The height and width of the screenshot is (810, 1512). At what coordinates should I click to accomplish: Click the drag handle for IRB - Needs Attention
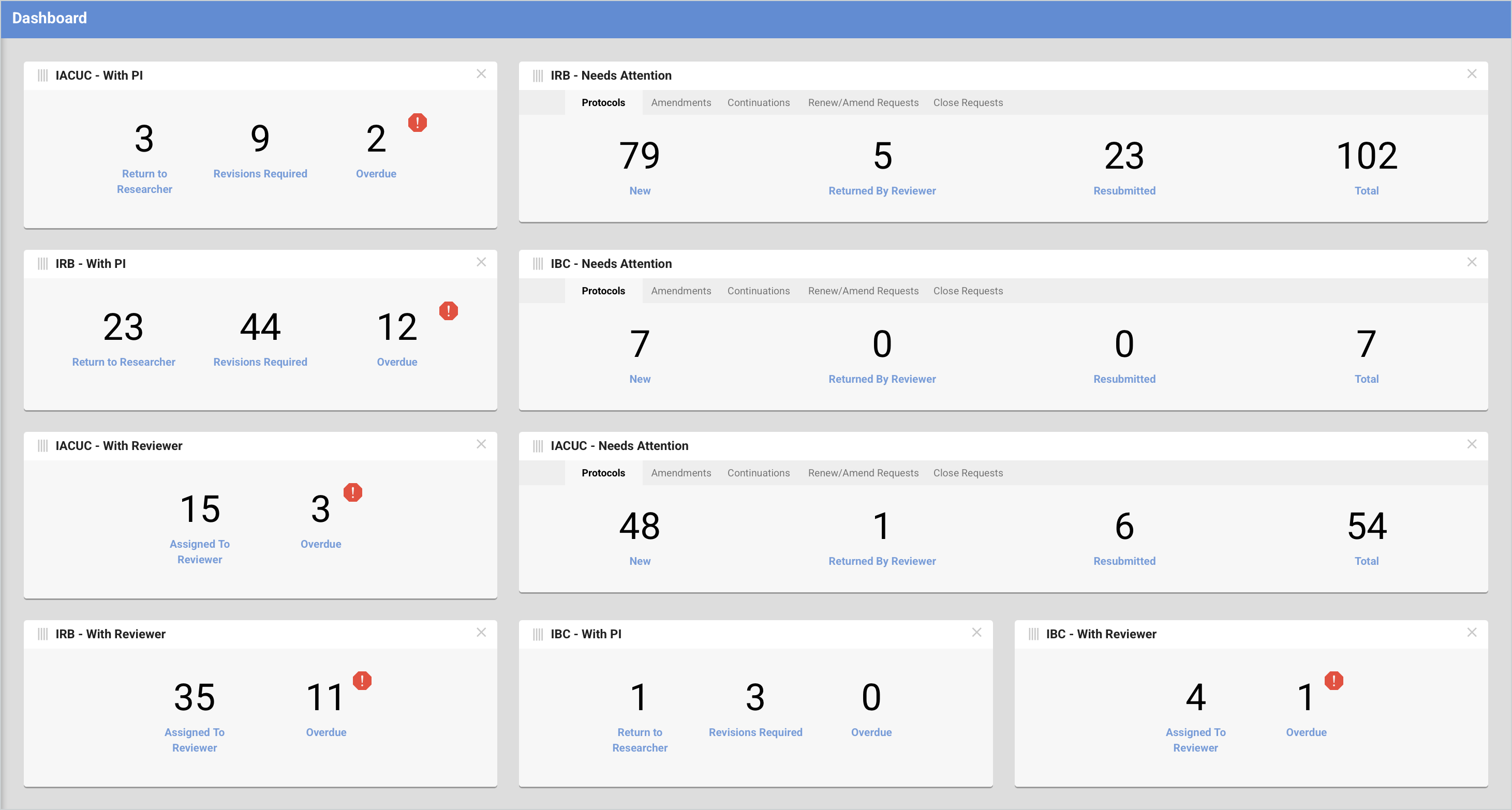pos(538,75)
